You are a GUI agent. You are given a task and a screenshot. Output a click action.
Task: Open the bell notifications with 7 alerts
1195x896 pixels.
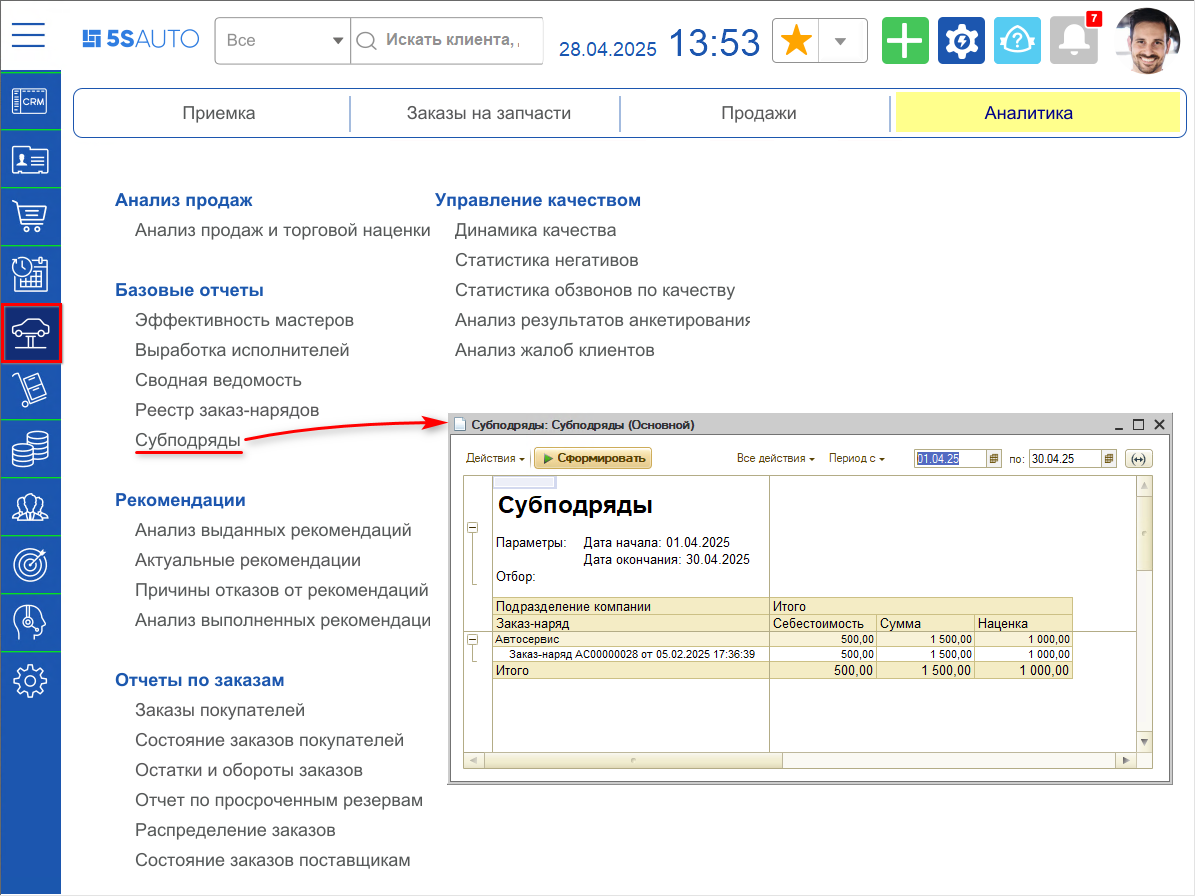tap(1073, 41)
